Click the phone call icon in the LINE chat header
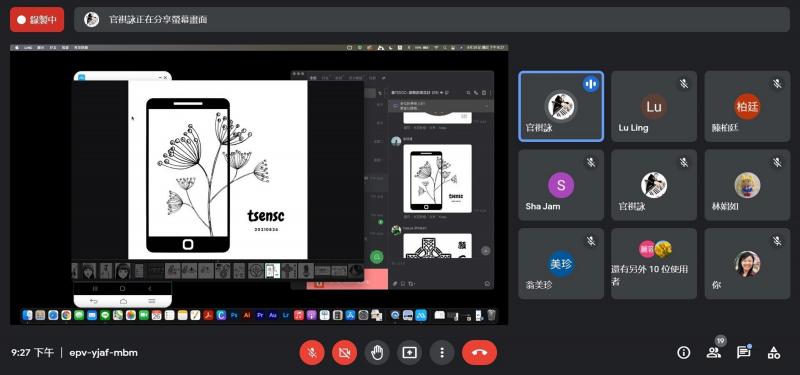800x375 pixels. pyautogui.click(x=476, y=92)
